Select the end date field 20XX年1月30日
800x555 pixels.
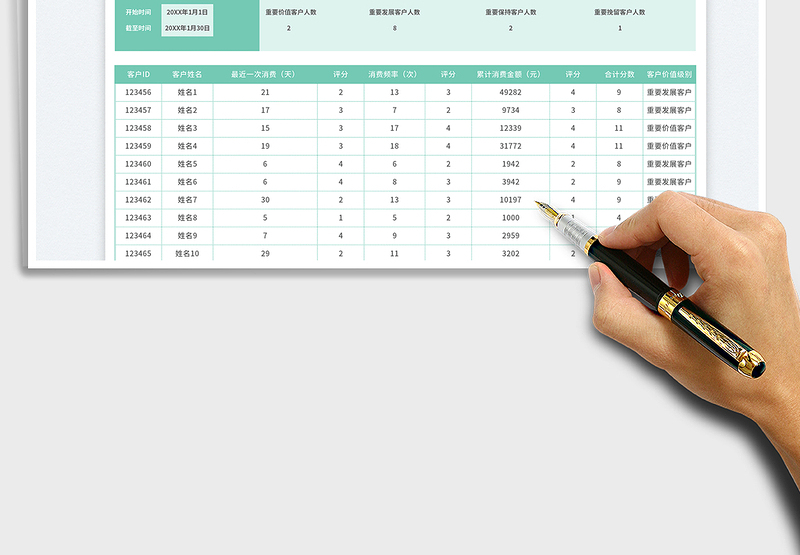(x=187, y=29)
